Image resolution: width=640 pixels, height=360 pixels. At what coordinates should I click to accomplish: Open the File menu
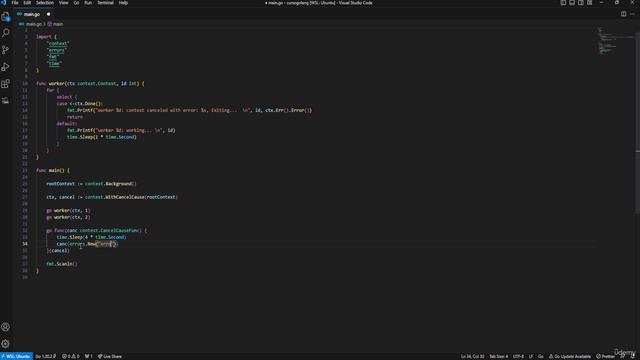click(15, 2)
